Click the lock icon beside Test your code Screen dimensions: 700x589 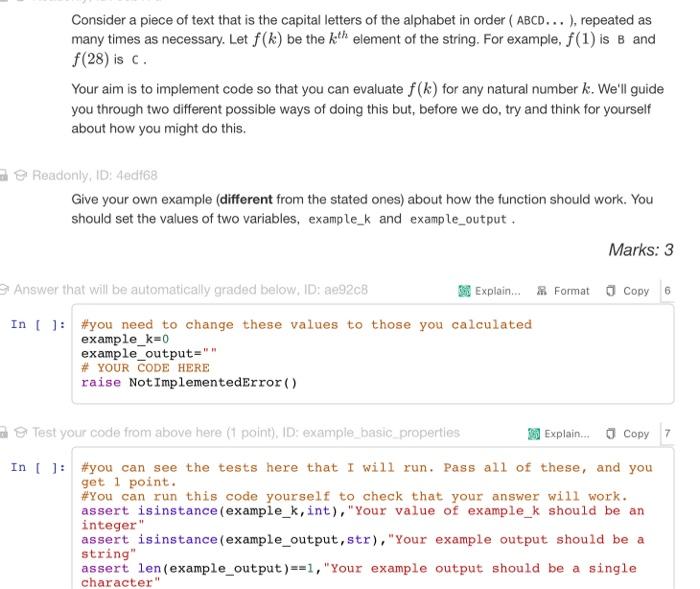[4, 432]
